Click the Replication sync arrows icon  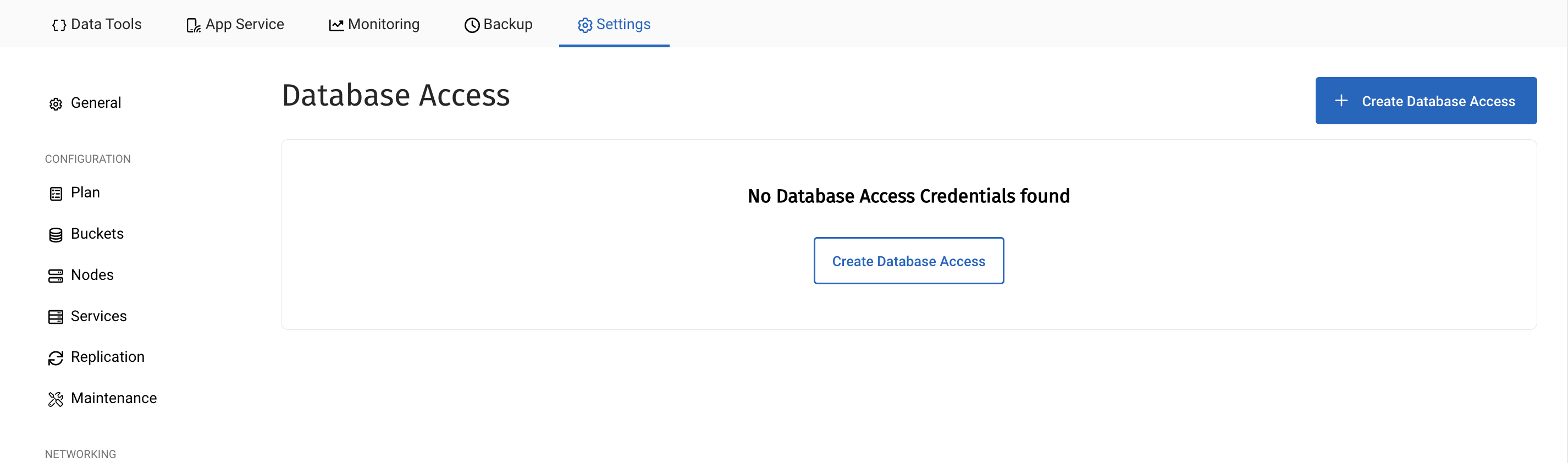coord(56,358)
